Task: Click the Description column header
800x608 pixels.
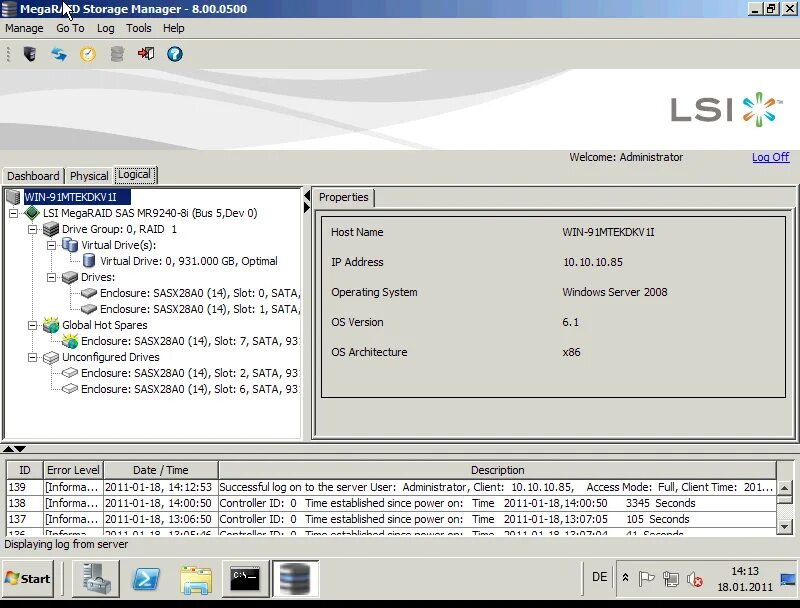Action: pos(497,470)
